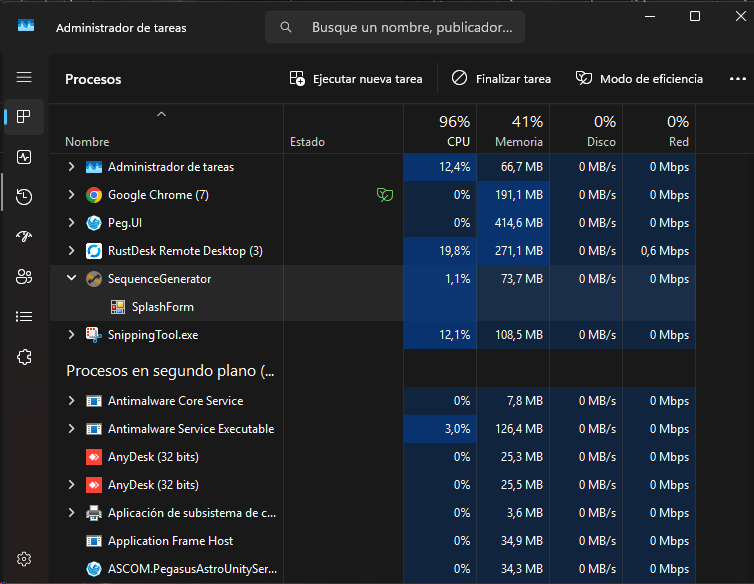Click the Procesos page title
This screenshot has height=584, width=754.
93,79
